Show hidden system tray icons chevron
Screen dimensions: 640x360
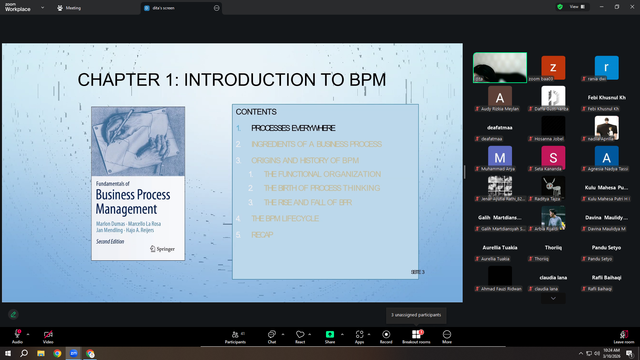tap(581, 353)
